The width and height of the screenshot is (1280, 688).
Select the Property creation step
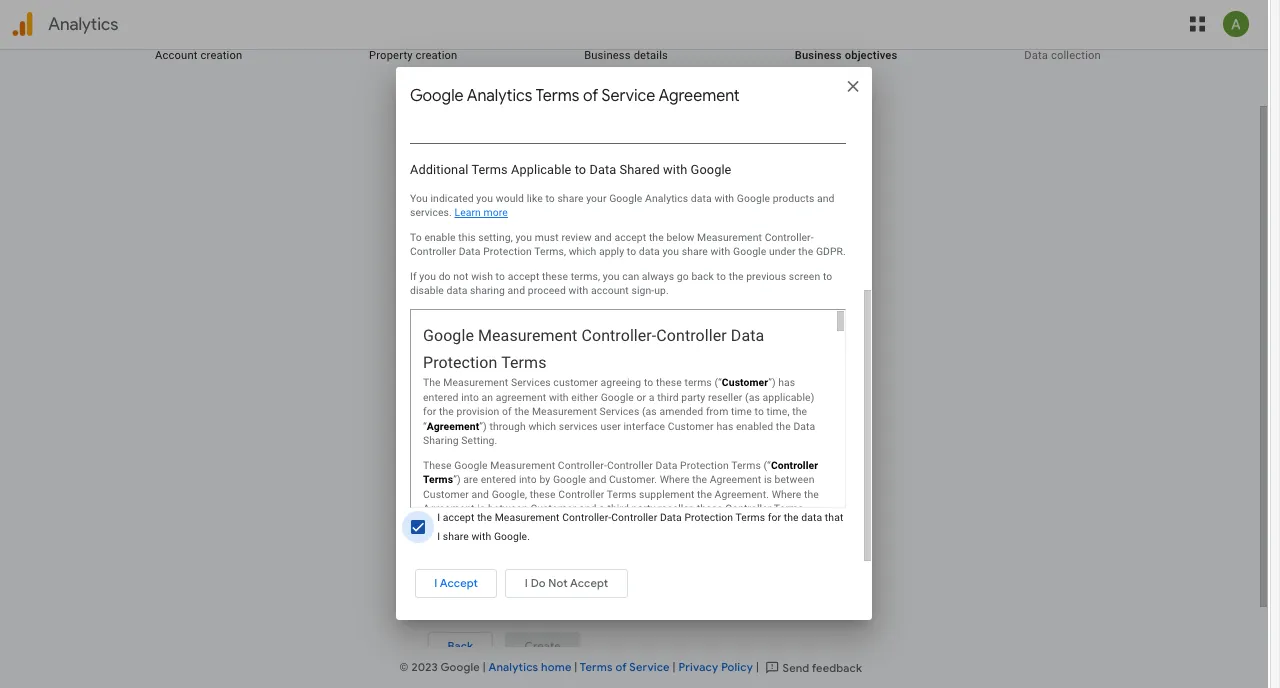pos(413,55)
